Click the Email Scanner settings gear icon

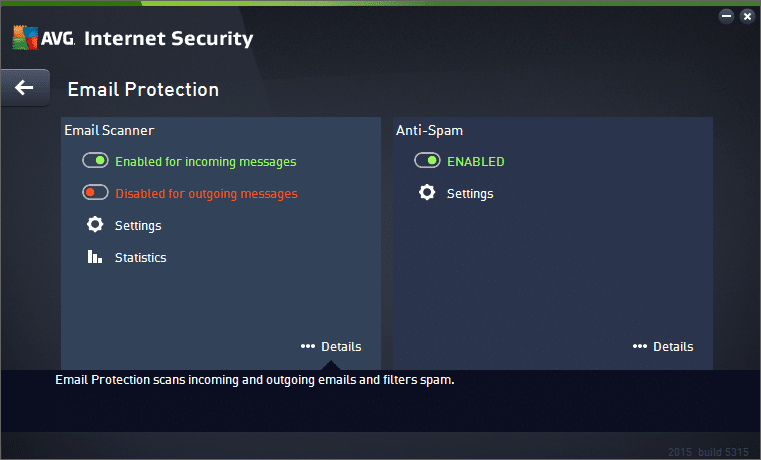[95, 225]
